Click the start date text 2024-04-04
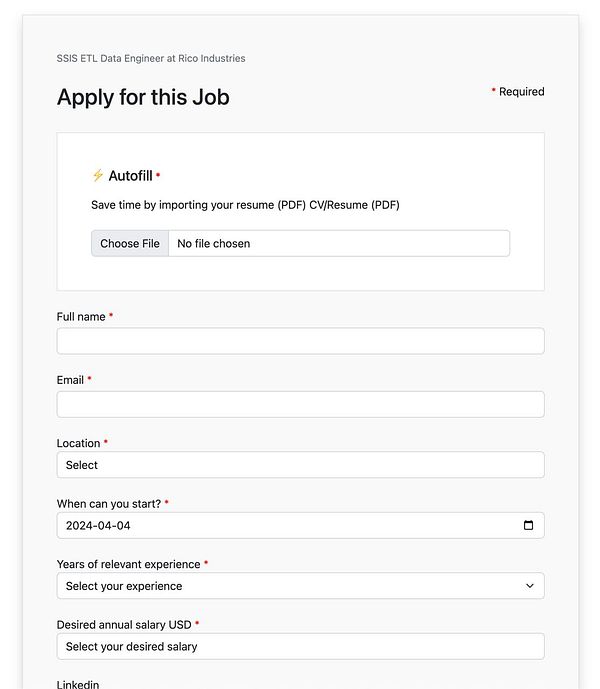 click(98, 526)
